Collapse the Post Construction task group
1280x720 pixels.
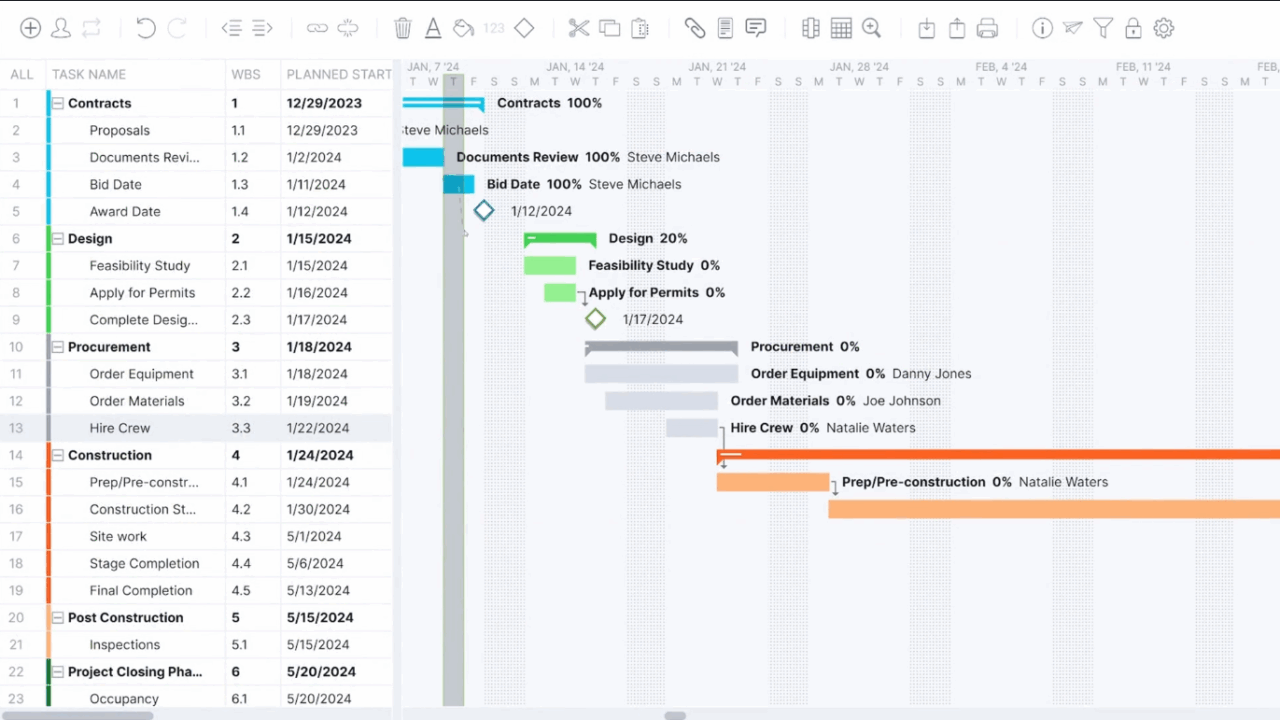(x=58, y=617)
